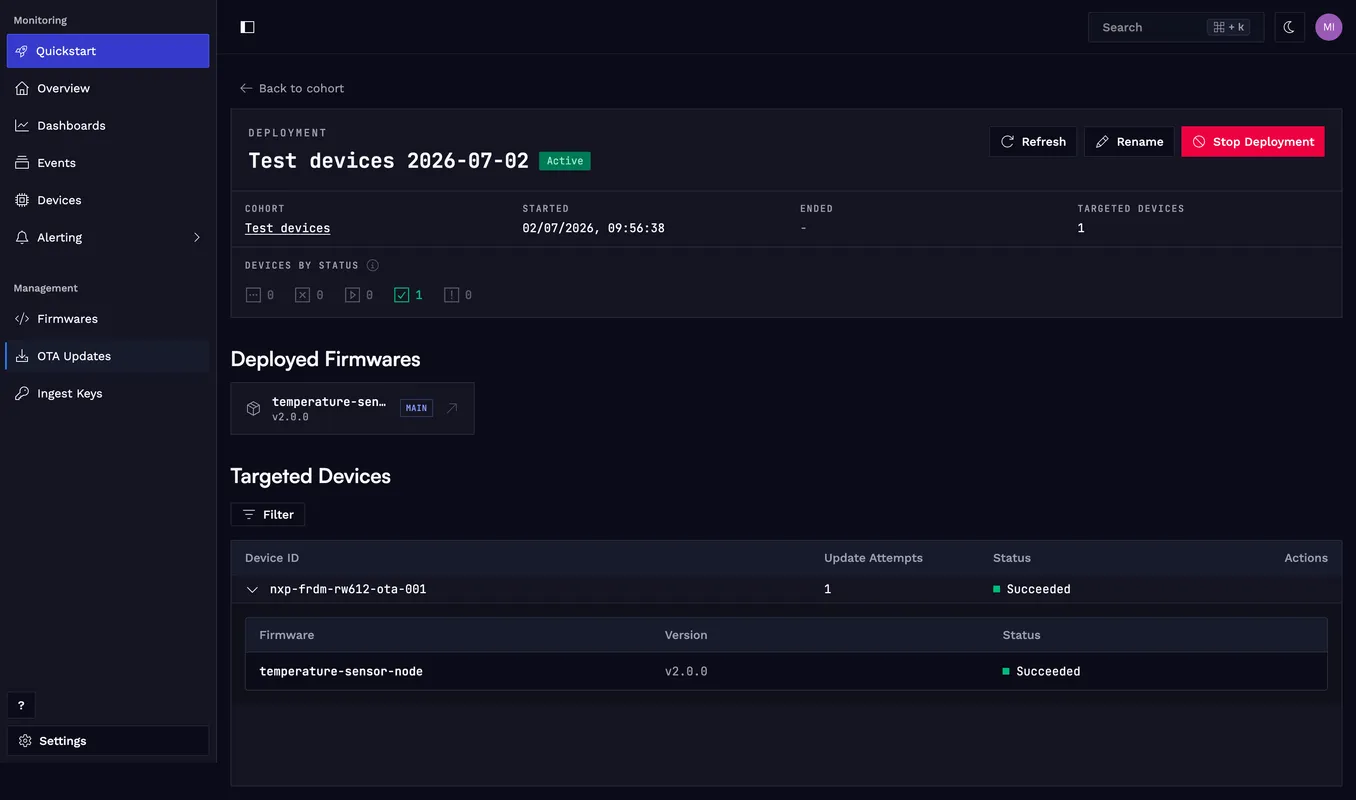Viewport: 1356px width, 800px height.
Task: Click the Rename pencil icon
Action: pyautogui.click(x=1102, y=141)
